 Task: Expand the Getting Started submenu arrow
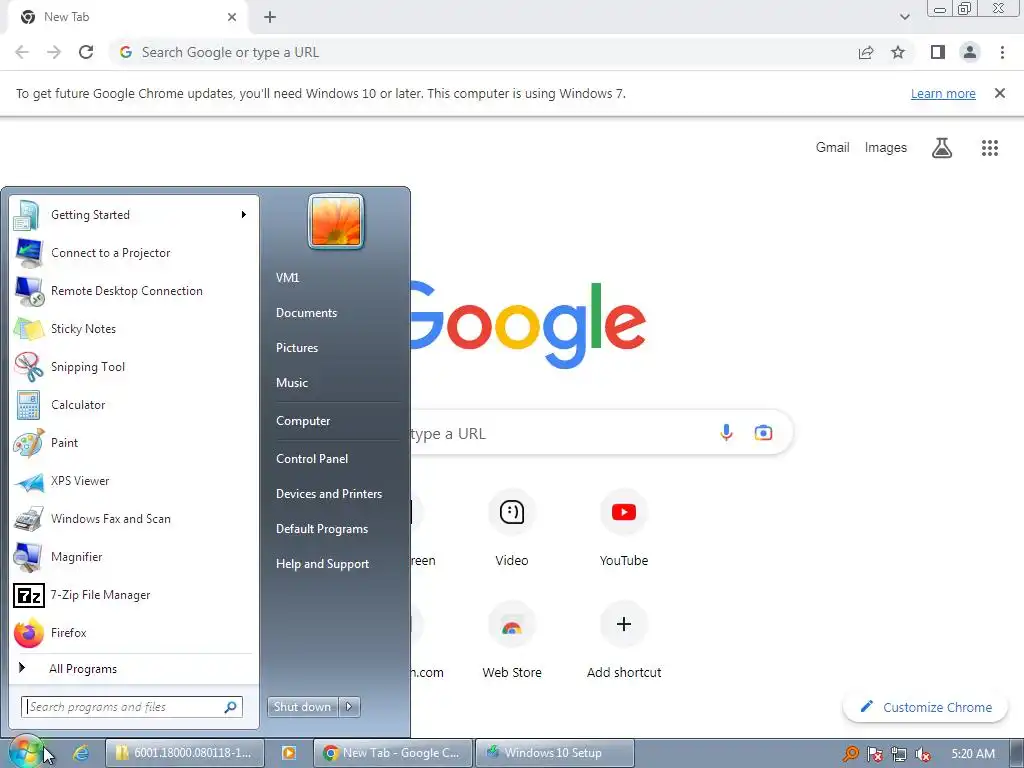coord(244,215)
